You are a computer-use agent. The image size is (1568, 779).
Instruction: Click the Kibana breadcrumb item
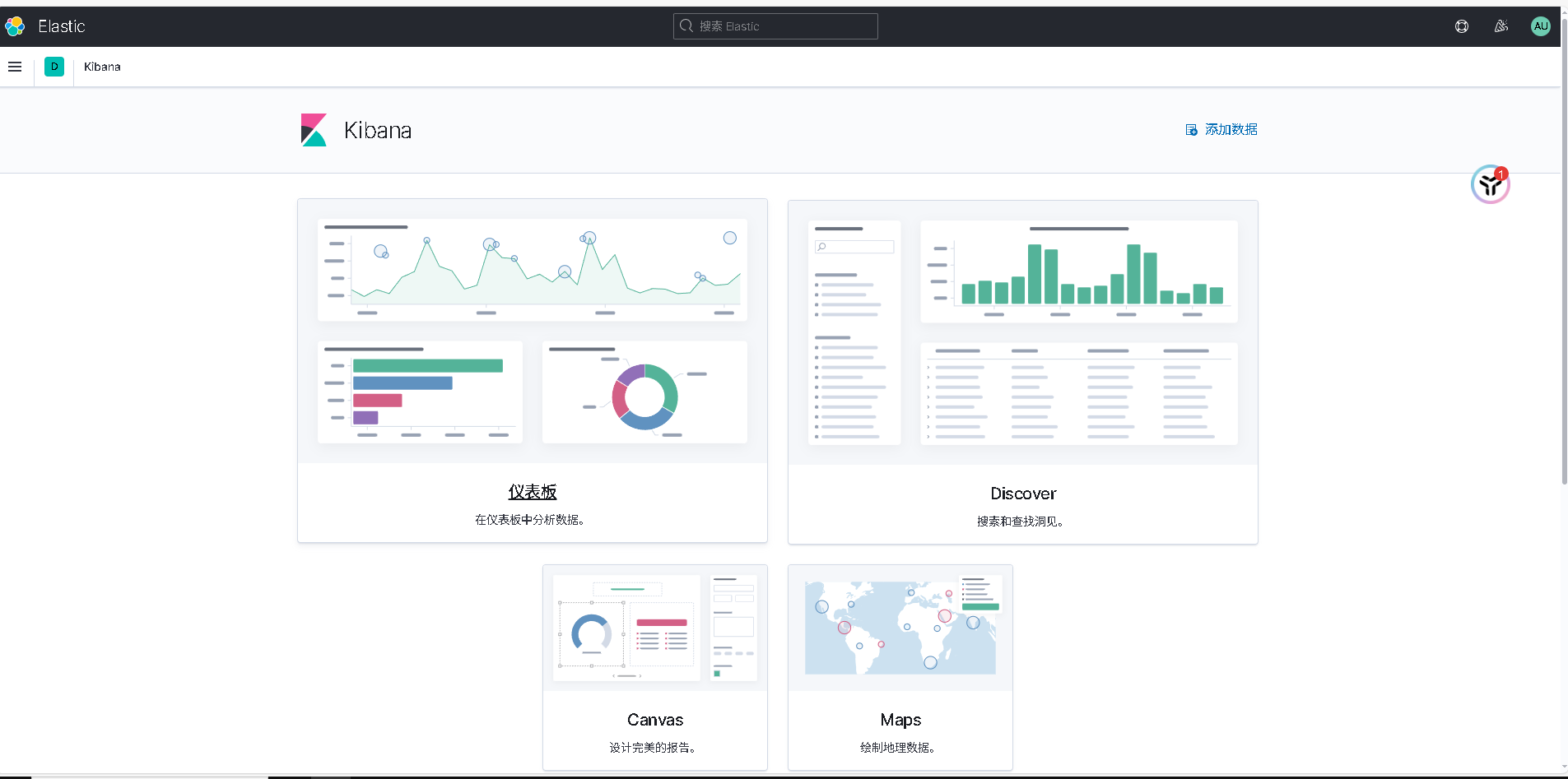[x=101, y=67]
